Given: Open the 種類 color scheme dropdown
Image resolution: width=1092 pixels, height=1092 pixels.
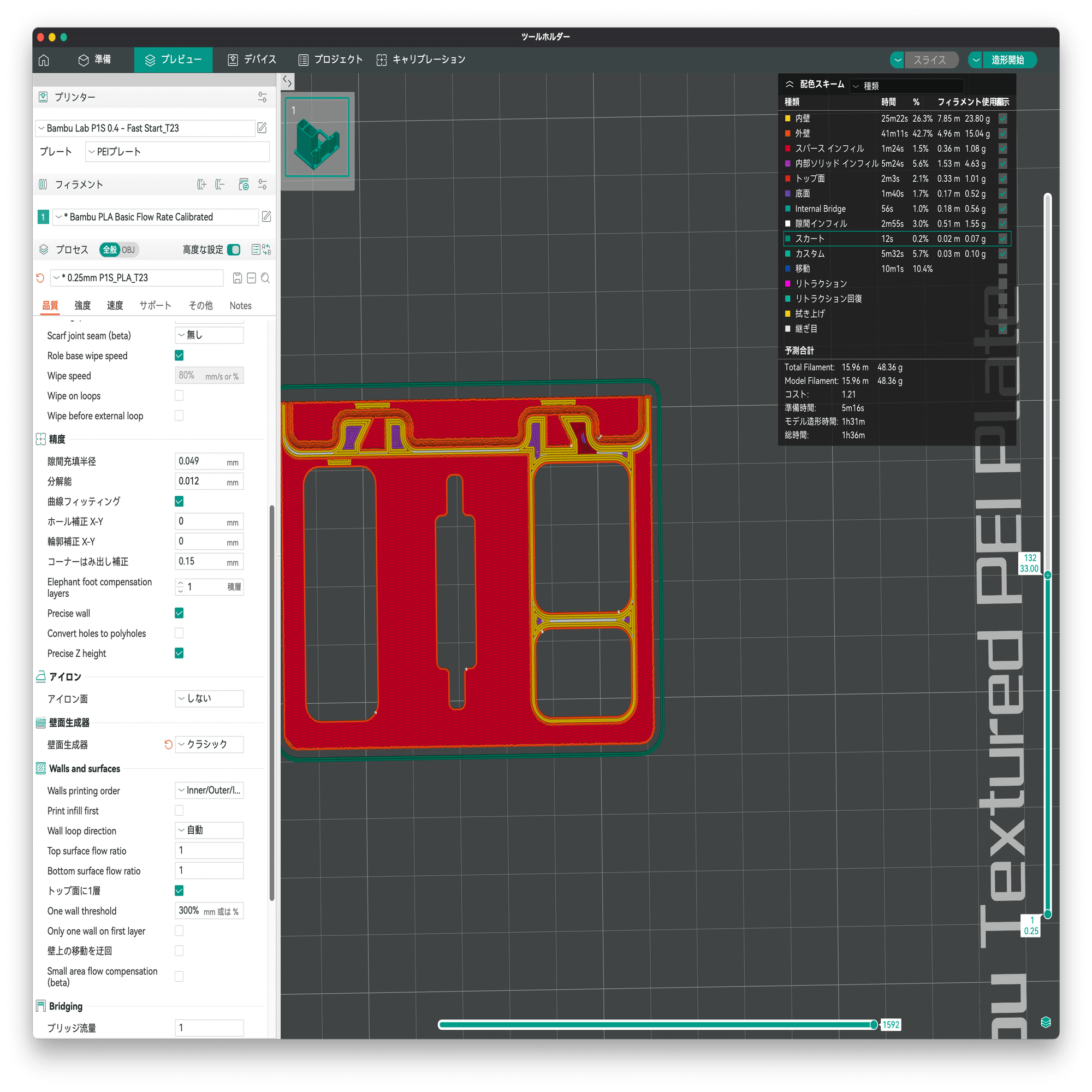Looking at the screenshot, I should (x=906, y=85).
